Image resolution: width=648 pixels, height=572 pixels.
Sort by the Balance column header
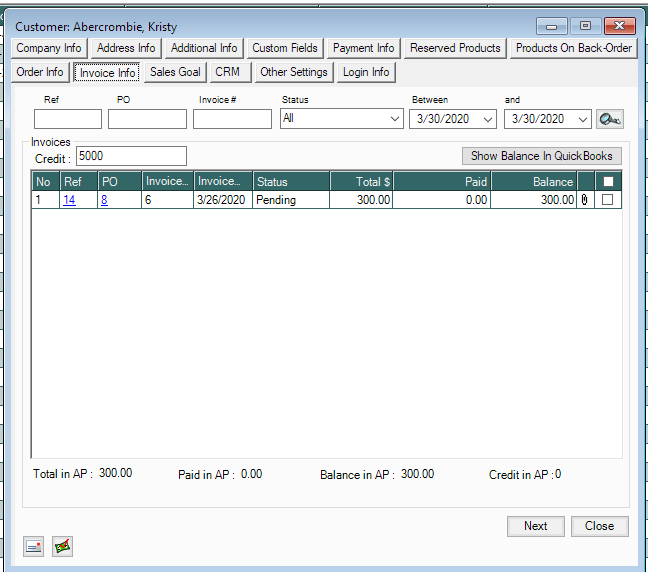point(534,182)
